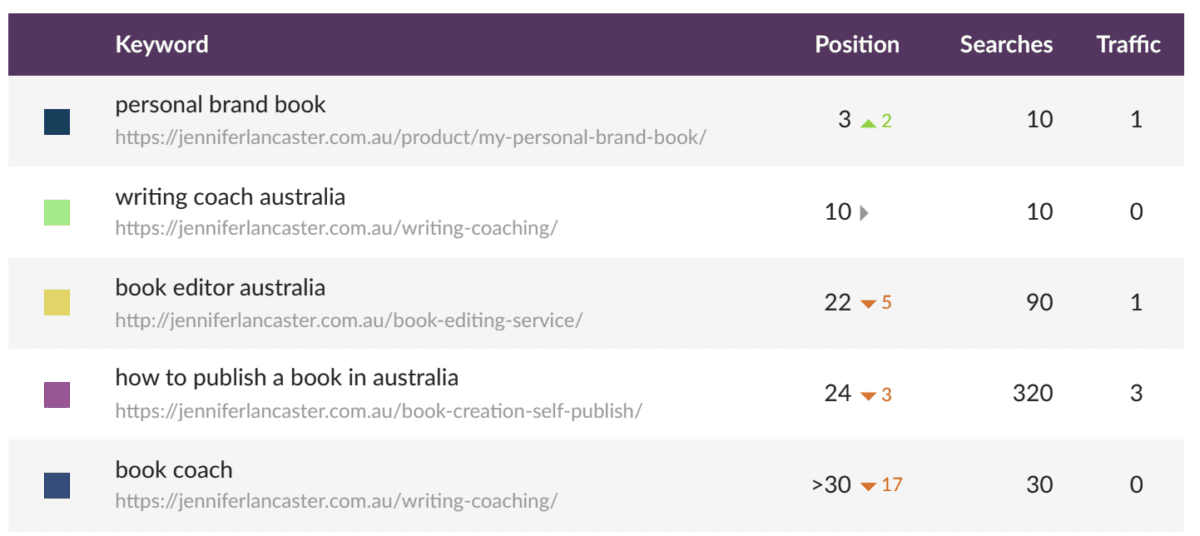The height and width of the screenshot is (536, 1200).
Task: Click the orange down arrow showing 3
Action: point(868,395)
